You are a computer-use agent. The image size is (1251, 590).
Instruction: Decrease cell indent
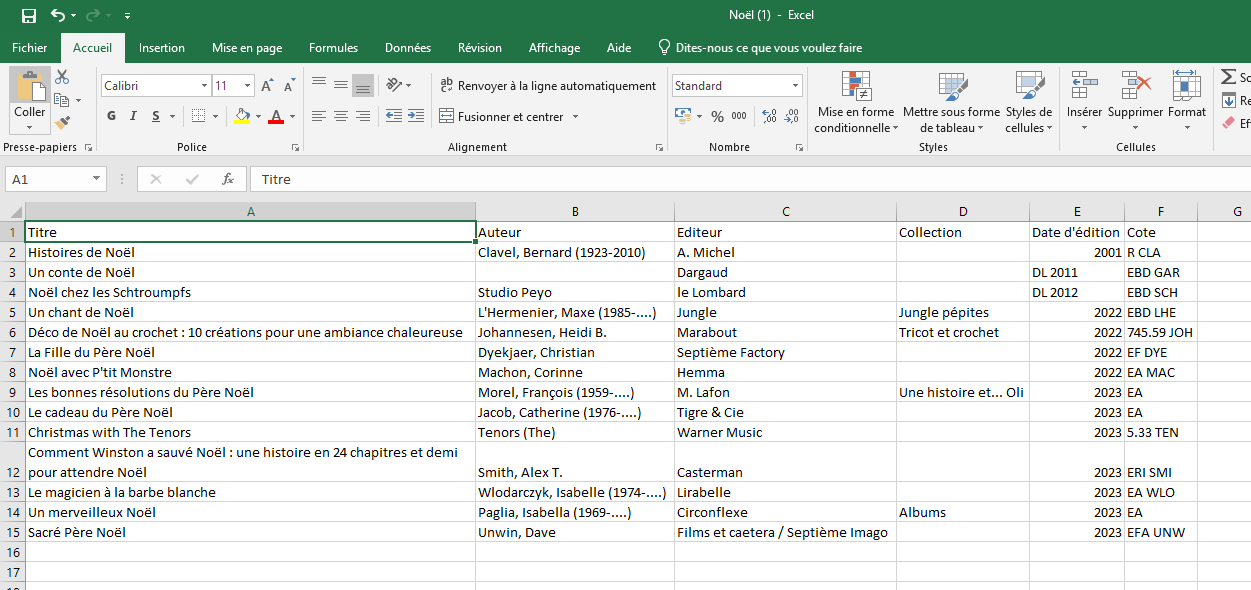(393, 116)
